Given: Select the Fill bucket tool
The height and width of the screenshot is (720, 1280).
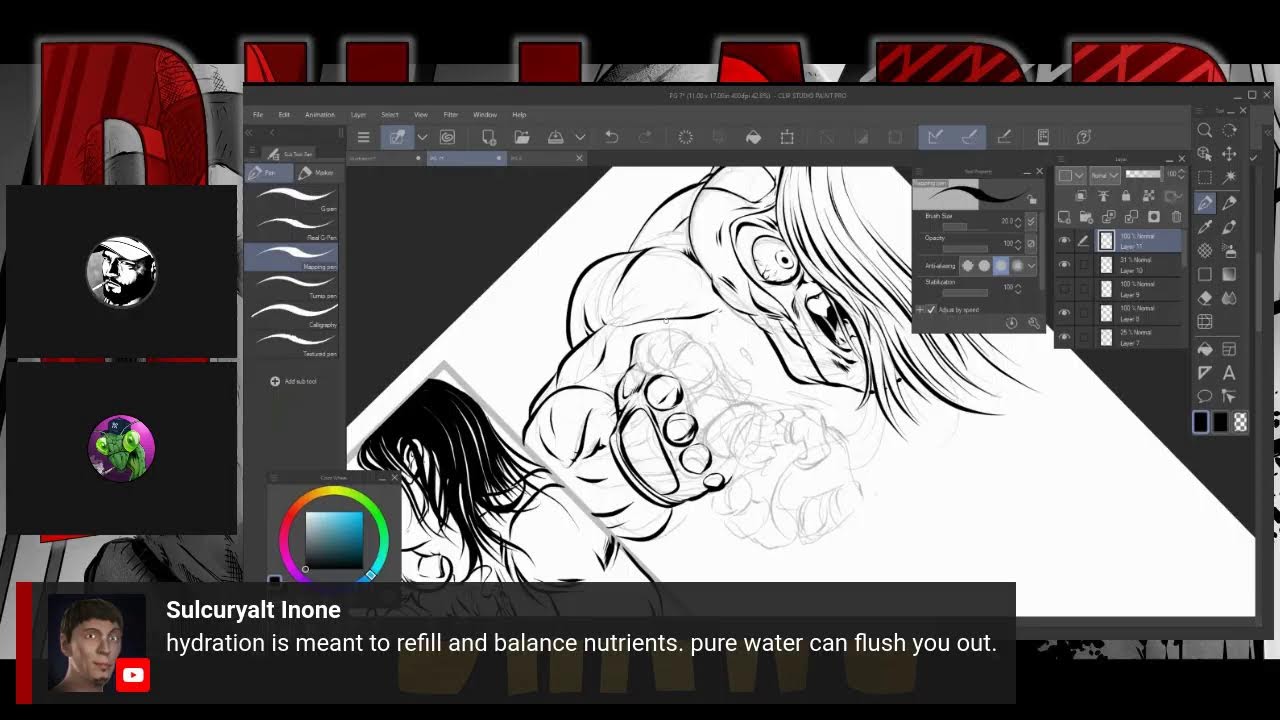Looking at the screenshot, I should click(1205, 349).
